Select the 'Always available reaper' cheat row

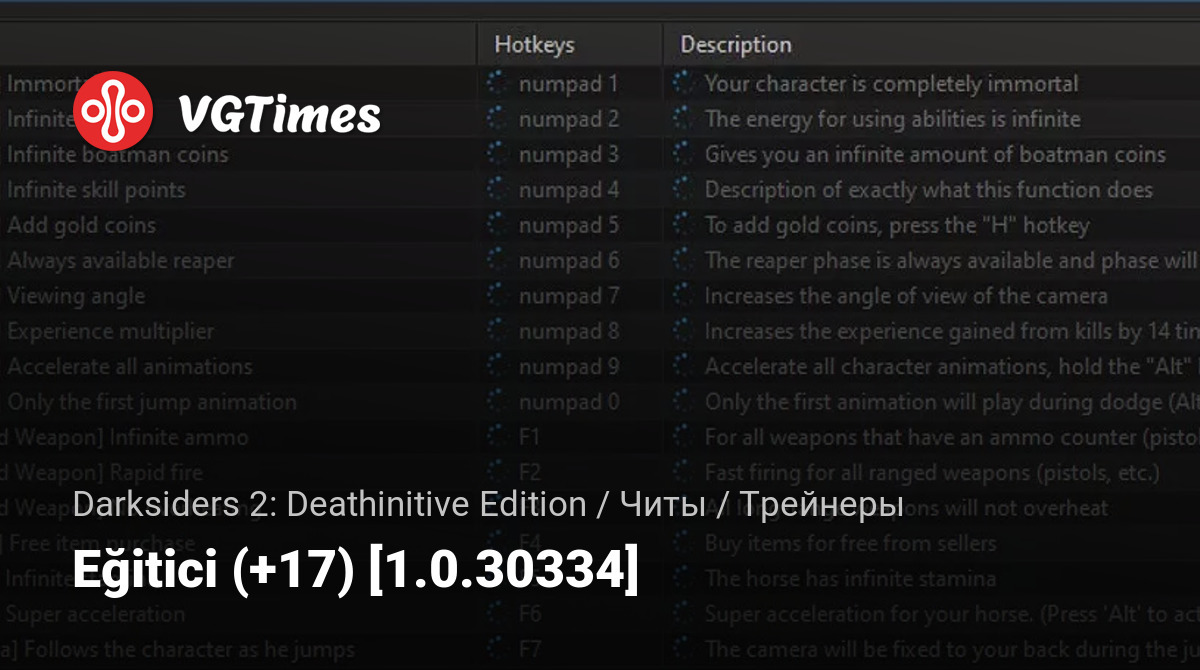click(121, 261)
